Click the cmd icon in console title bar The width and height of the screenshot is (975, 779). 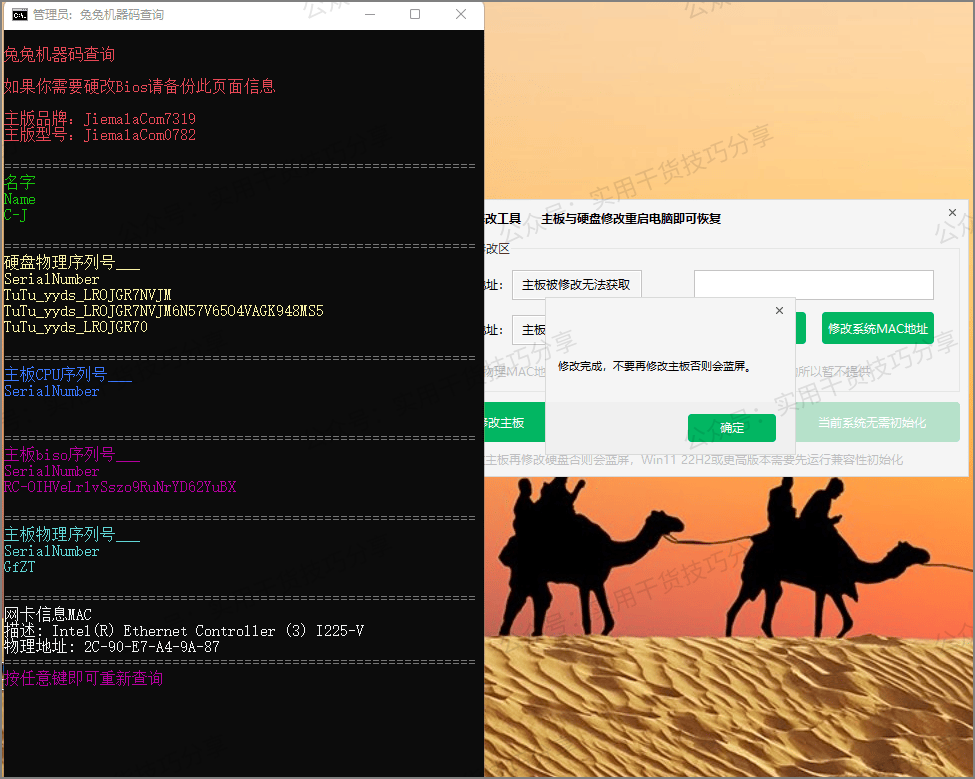[x=18, y=15]
